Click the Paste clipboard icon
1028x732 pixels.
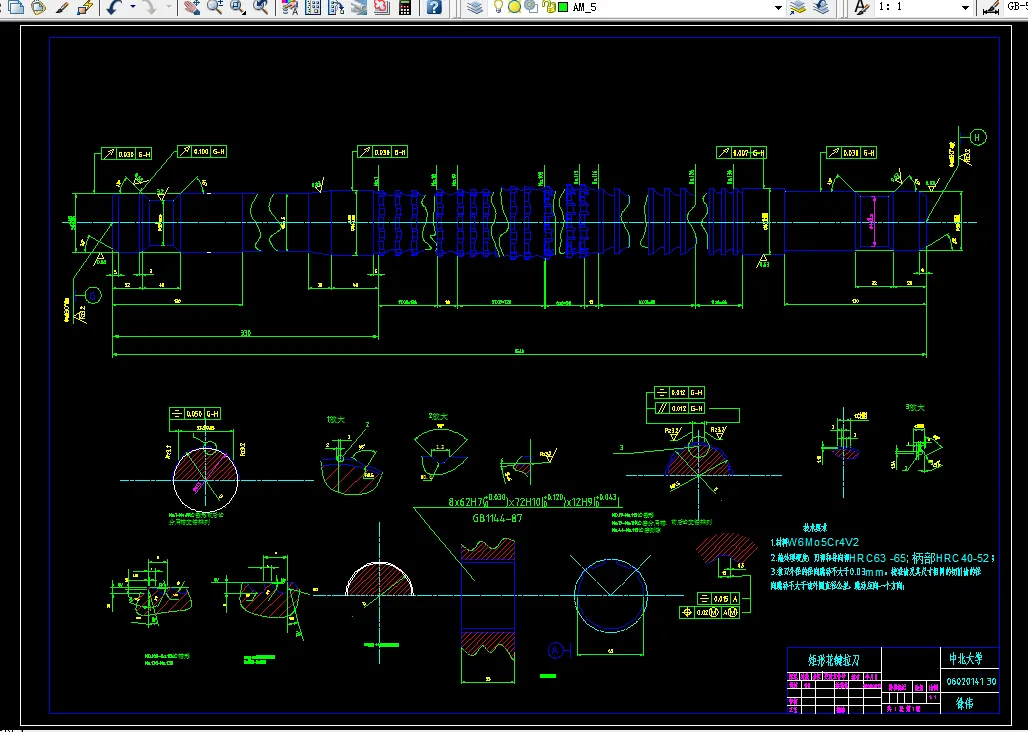pos(37,7)
